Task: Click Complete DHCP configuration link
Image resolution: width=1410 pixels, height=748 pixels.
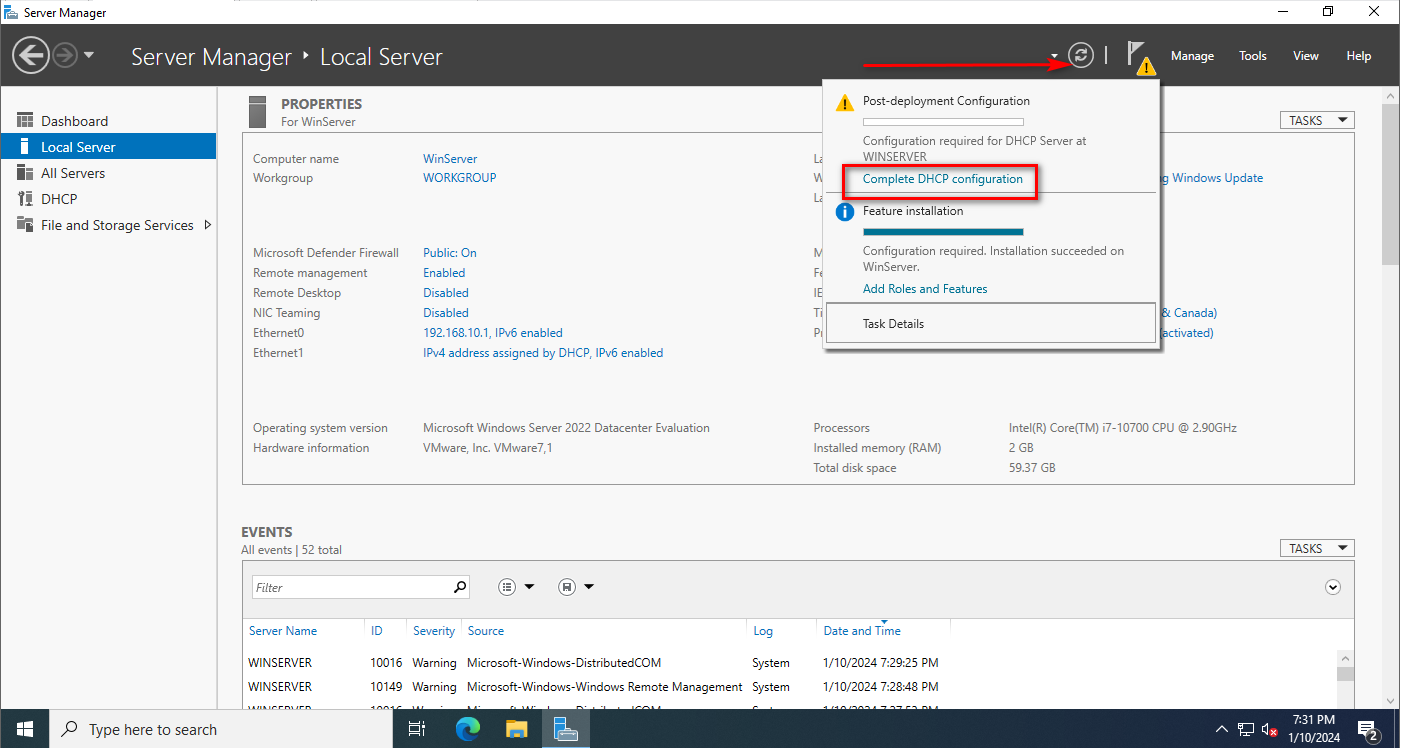Action: point(942,179)
